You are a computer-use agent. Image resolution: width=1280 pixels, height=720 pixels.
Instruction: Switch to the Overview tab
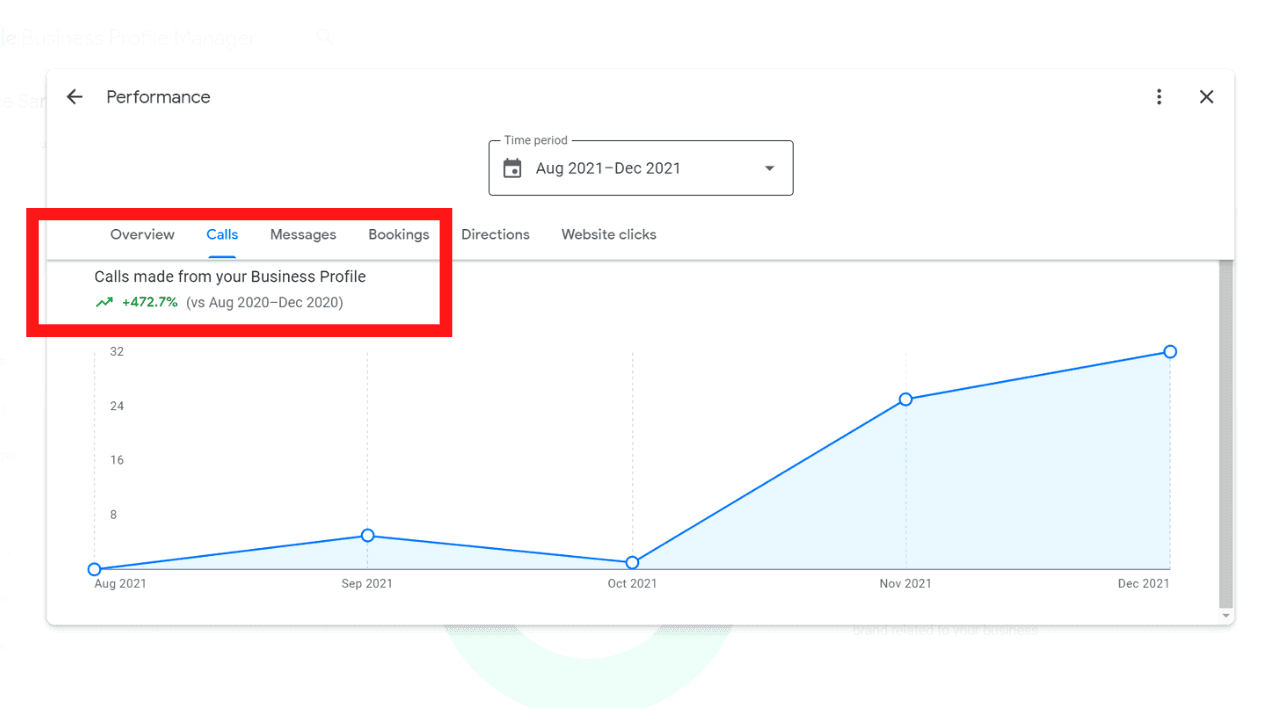[142, 235]
